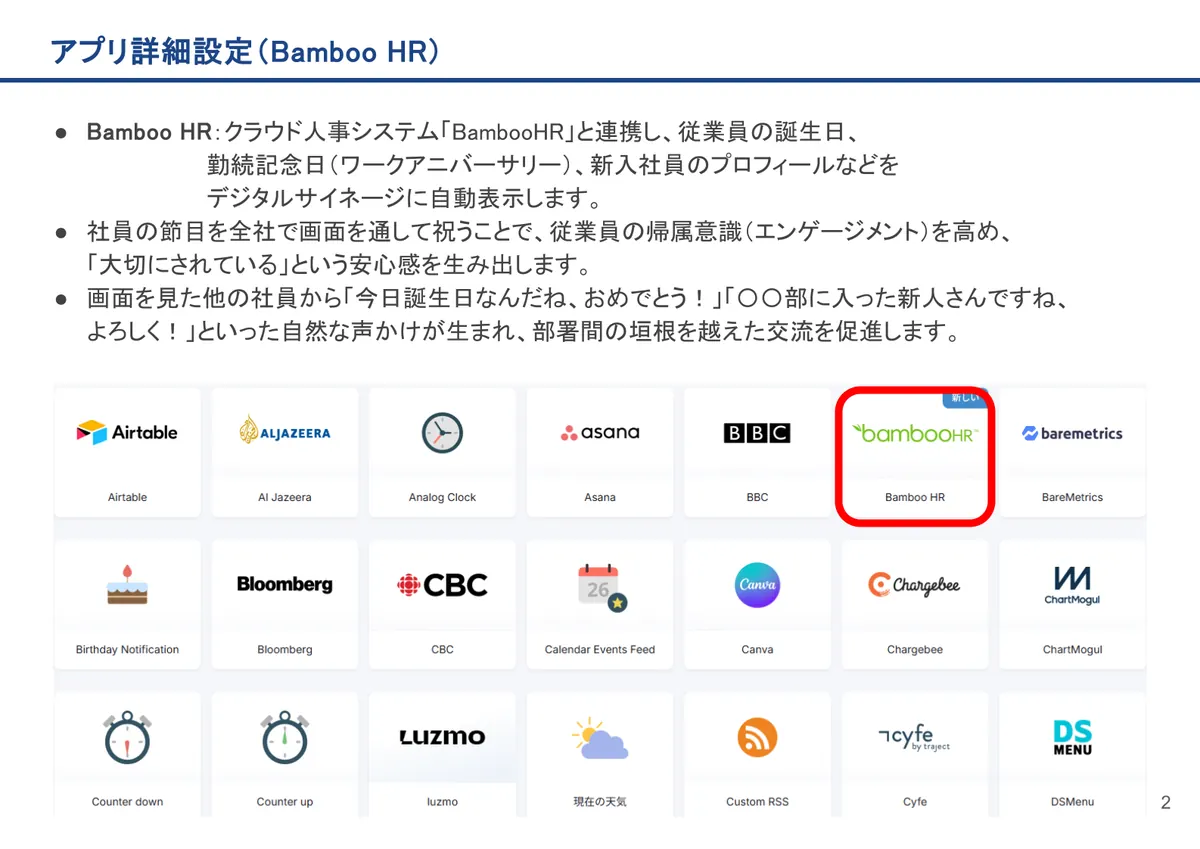1200x849 pixels.
Task: Click the Airtable text label
Action: [x=127, y=497]
